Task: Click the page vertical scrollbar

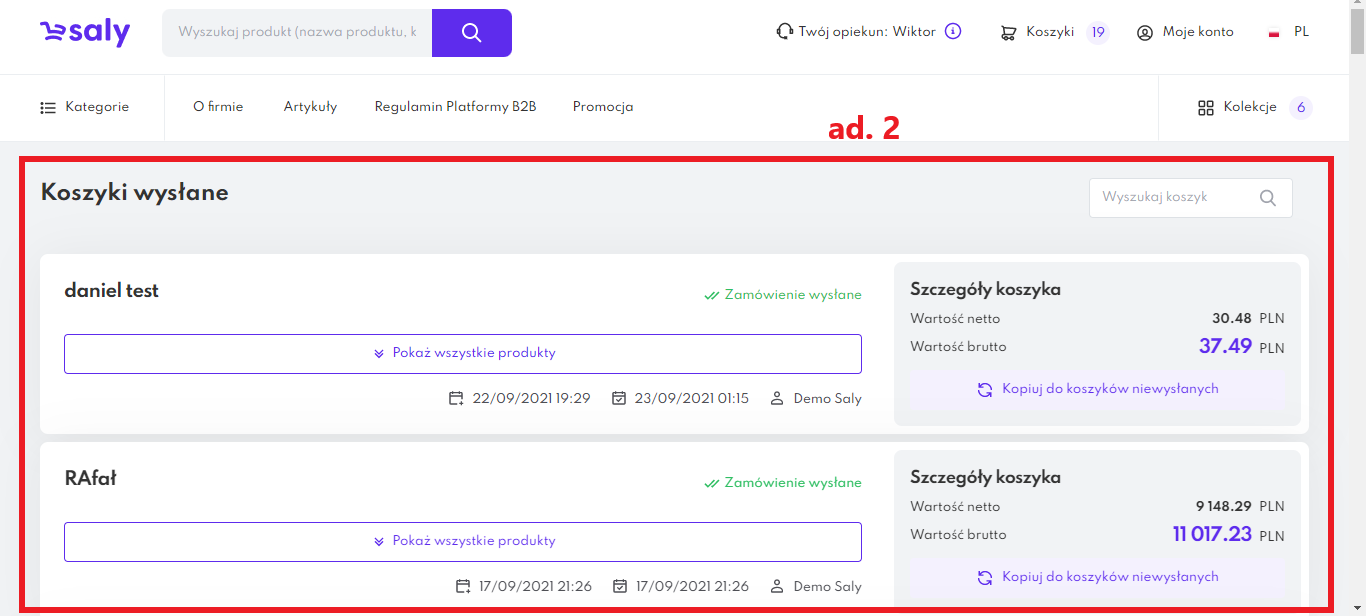Action: click(1357, 300)
